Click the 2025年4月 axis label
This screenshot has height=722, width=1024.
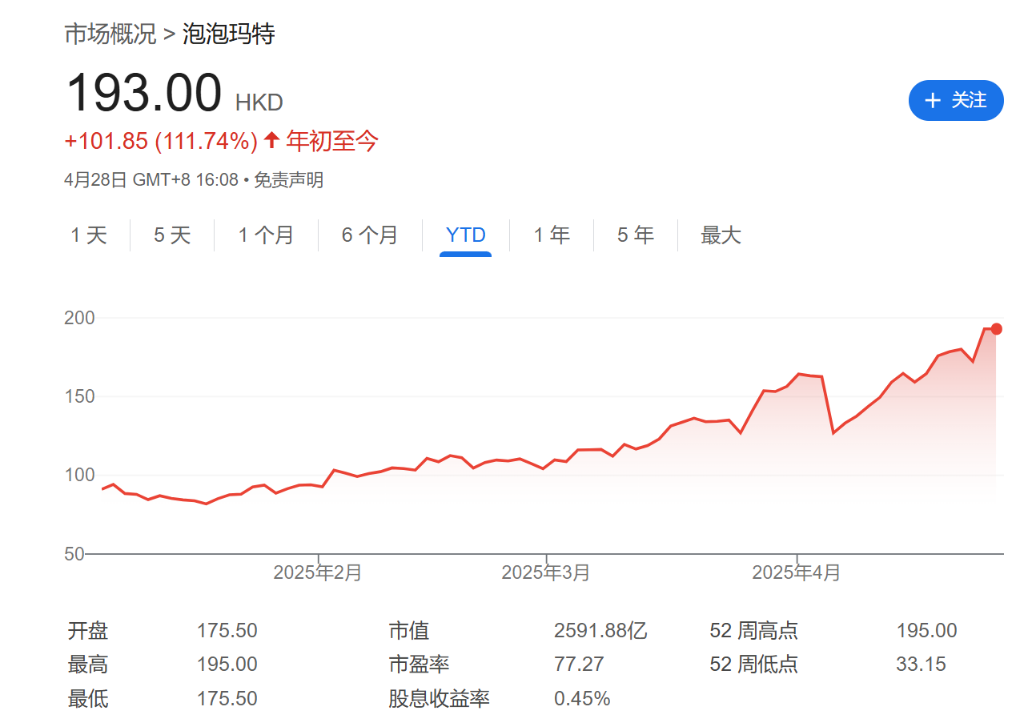point(796,573)
